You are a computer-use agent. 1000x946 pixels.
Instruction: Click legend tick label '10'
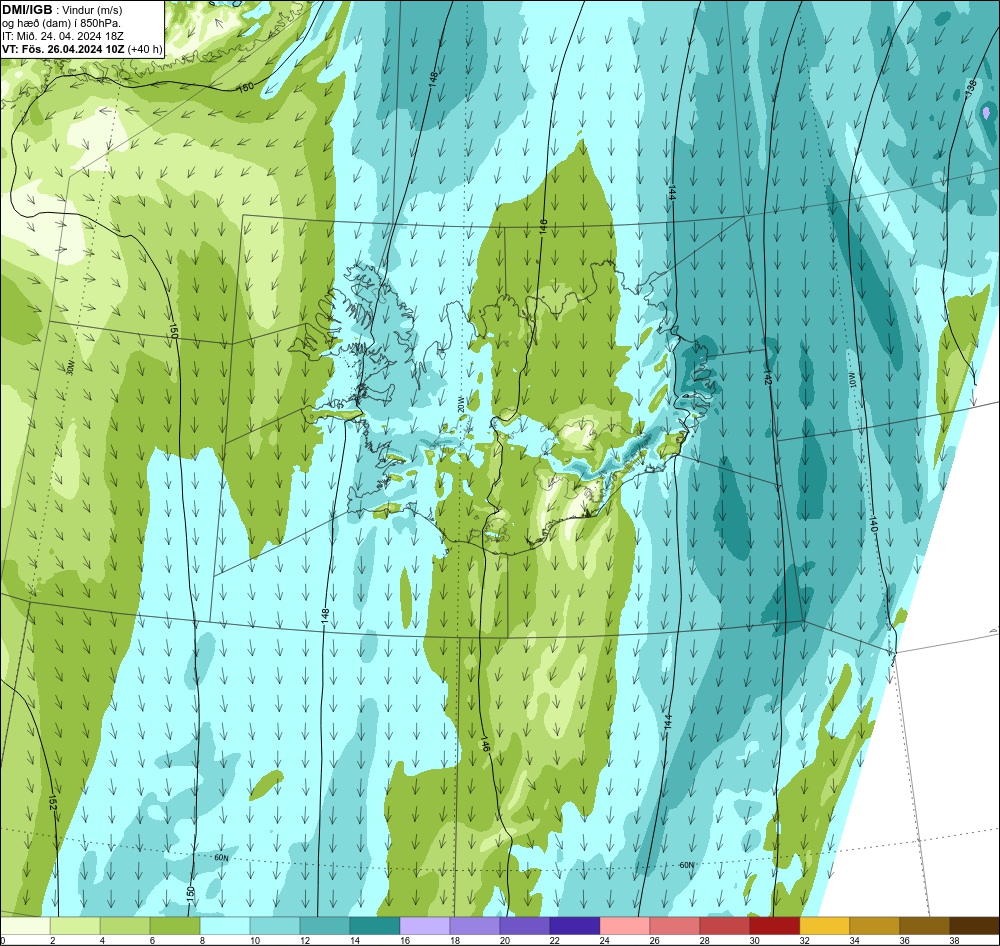[x=254, y=940]
